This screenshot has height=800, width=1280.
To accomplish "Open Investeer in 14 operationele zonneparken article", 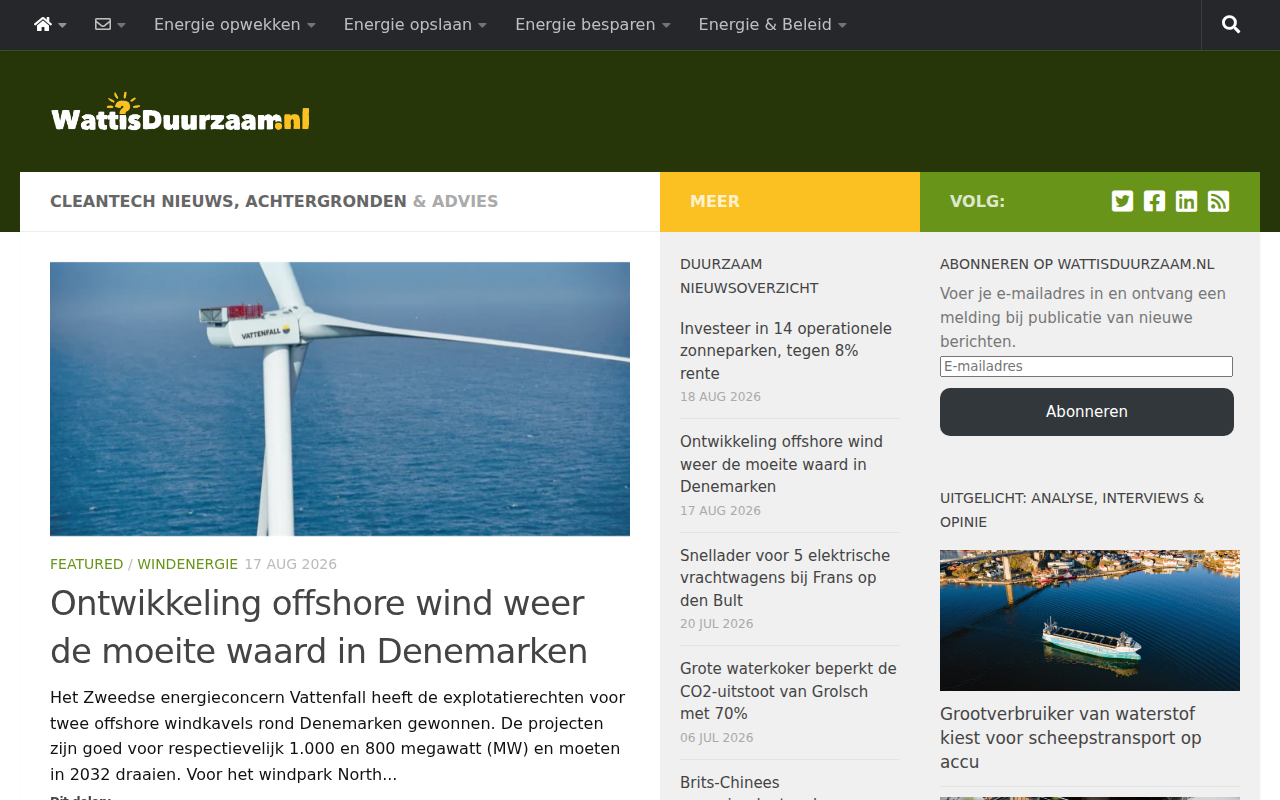I will 786,351.
